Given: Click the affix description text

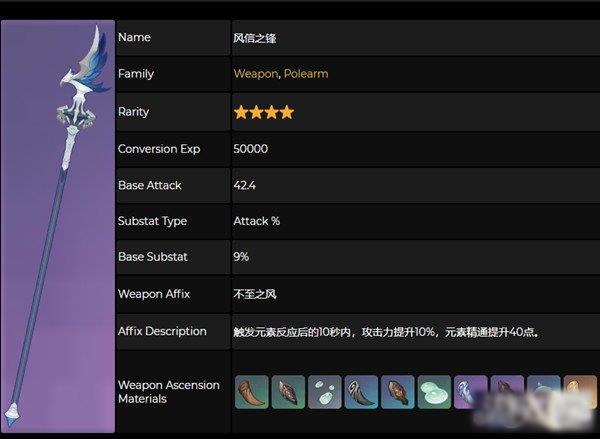Looking at the screenshot, I should click(386, 331).
